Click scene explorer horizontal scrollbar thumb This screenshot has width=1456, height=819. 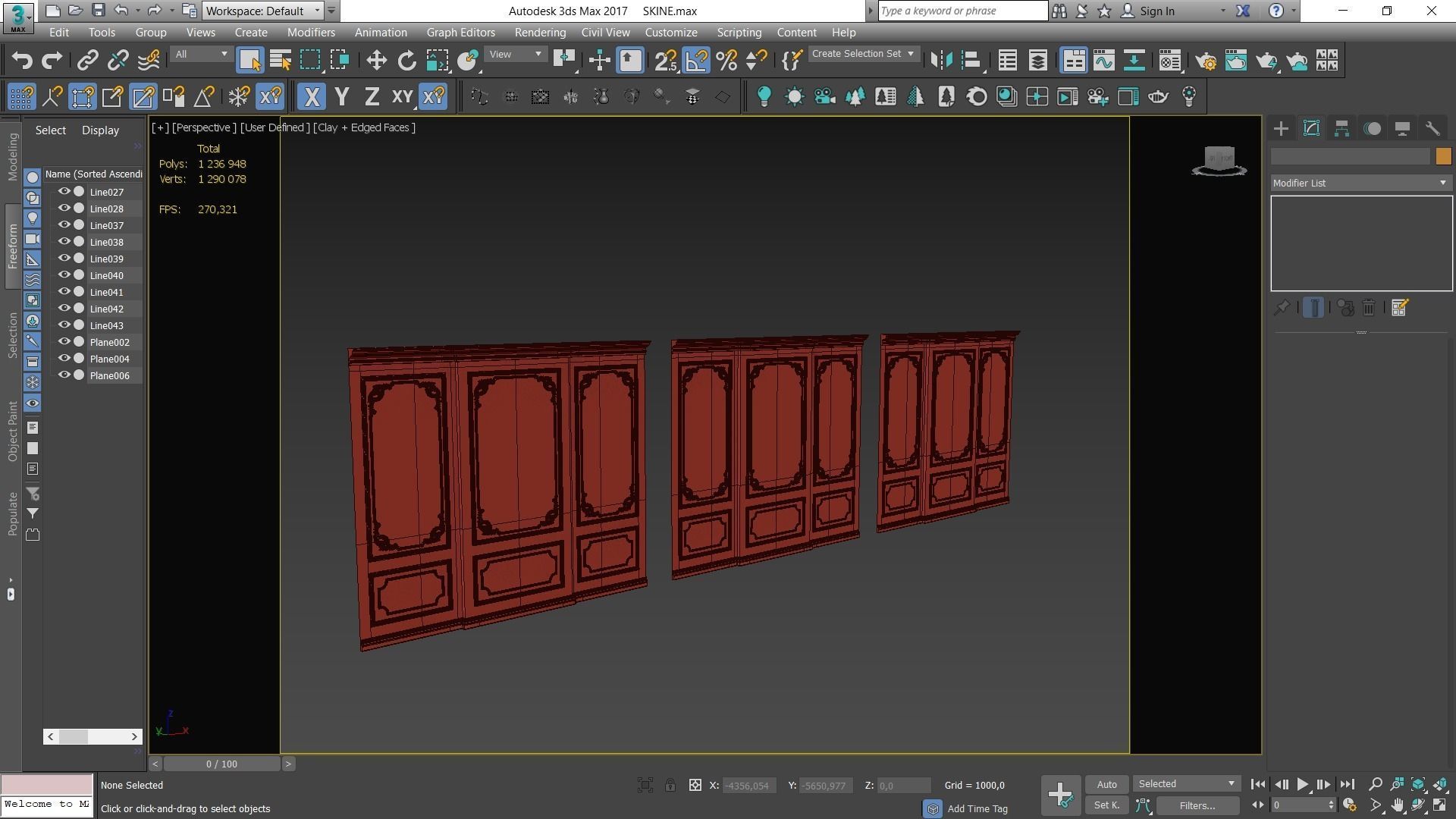(74, 736)
